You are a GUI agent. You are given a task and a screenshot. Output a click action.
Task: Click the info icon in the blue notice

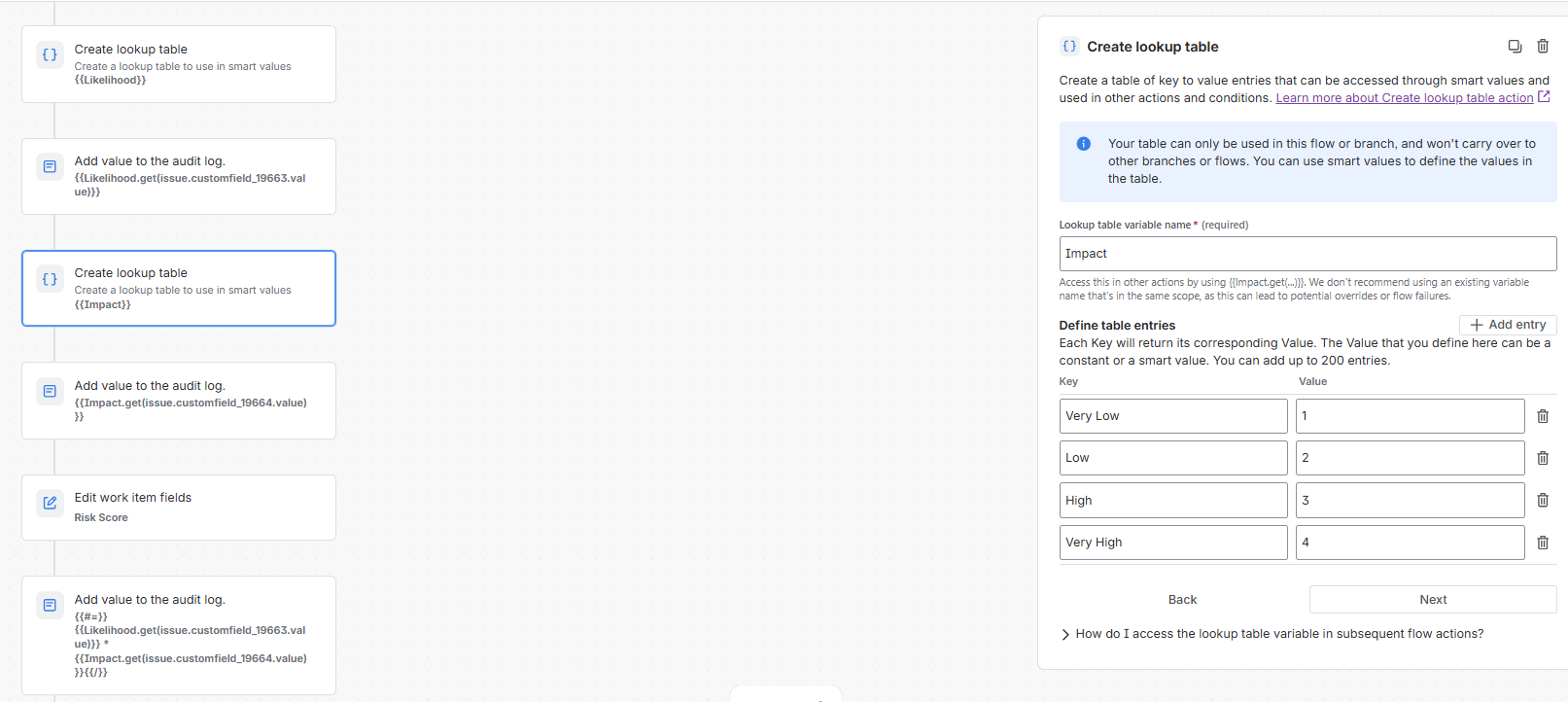click(x=1083, y=144)
